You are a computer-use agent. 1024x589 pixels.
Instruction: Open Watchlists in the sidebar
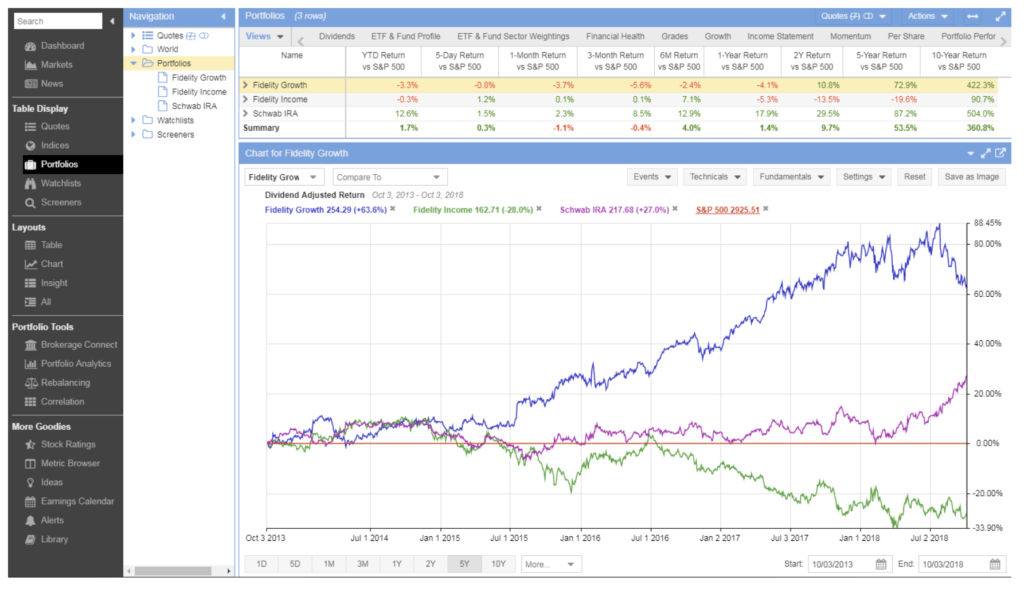(x=53, y=183)
